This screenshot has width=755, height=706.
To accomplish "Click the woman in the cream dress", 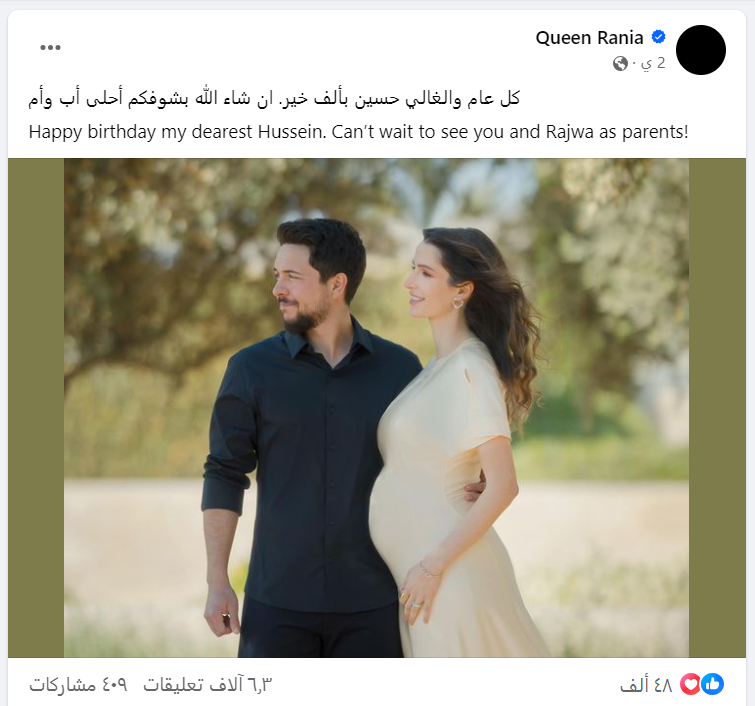I will click(x=457, y=458).
